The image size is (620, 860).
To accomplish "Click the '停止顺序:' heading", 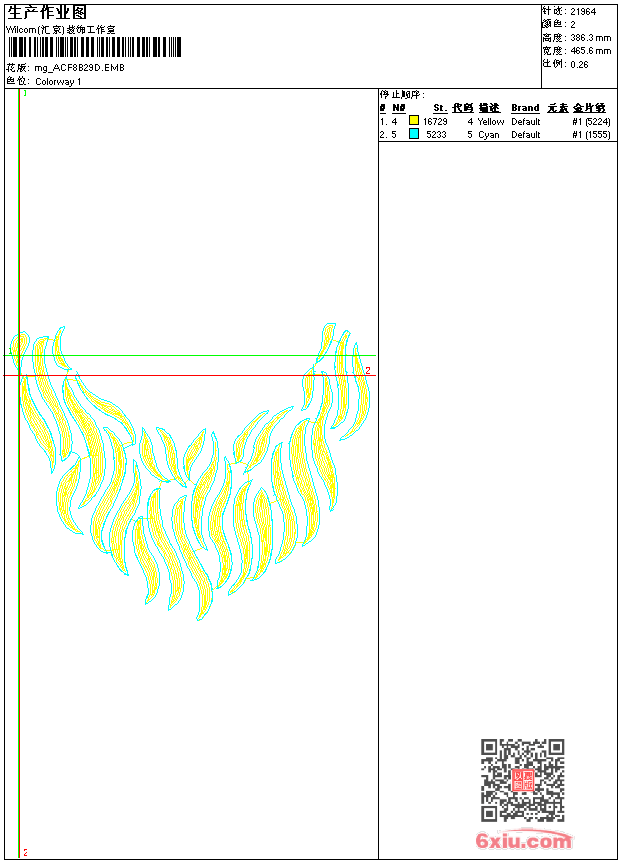I will [x=402, y=95].
